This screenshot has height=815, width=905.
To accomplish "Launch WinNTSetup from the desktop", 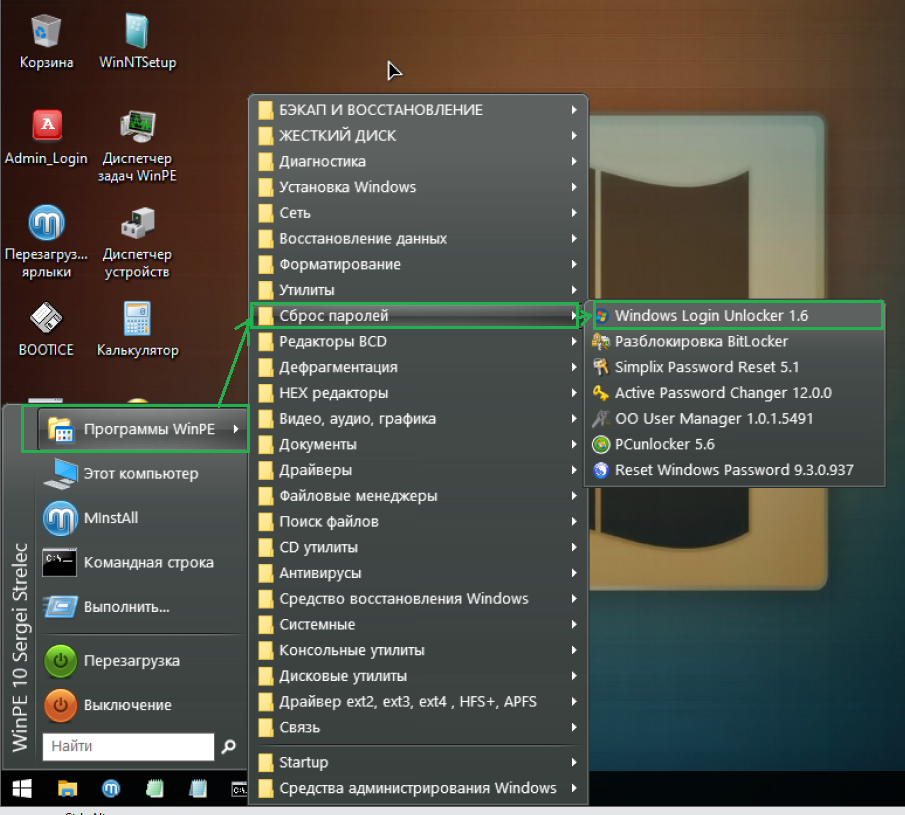I will (x=137, y=40).
